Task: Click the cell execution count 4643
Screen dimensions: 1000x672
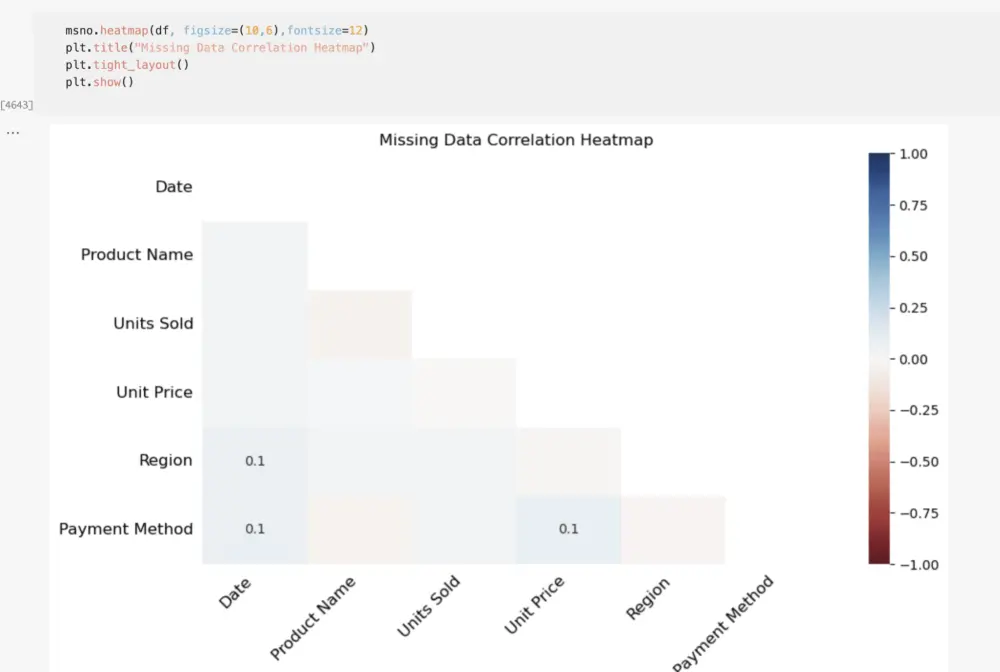Action: (x=17, y=104)
